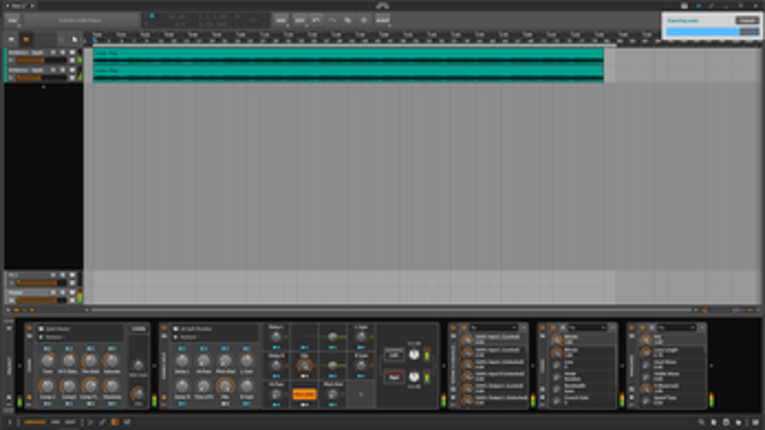Screen dimensions: 765x430
Task: Cancel the audio export
Action: click(x=746, y=20)
